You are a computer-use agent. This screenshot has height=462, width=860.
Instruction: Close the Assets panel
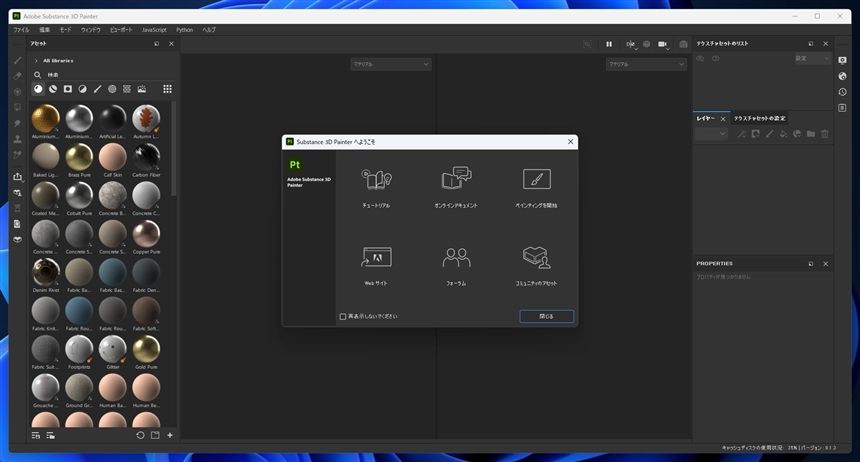click(x=171, y=44)
